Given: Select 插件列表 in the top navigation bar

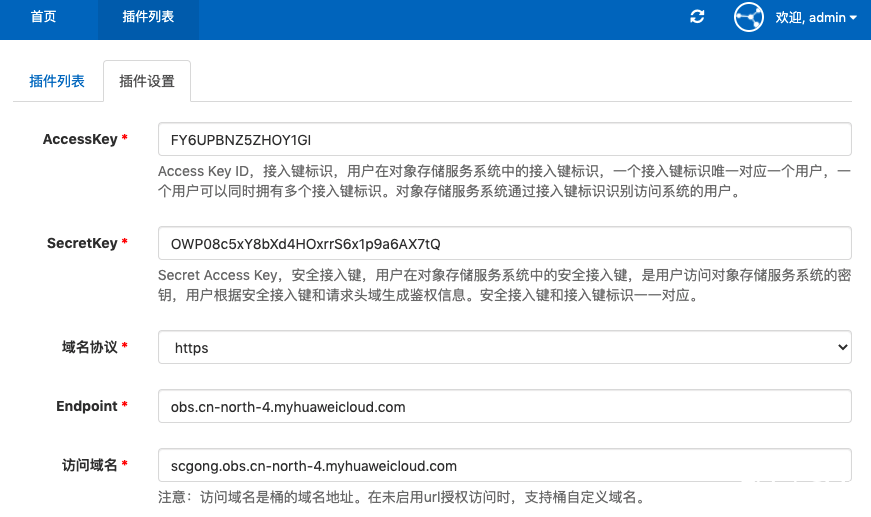Looking at the screenshot, I should pos(148,18).
